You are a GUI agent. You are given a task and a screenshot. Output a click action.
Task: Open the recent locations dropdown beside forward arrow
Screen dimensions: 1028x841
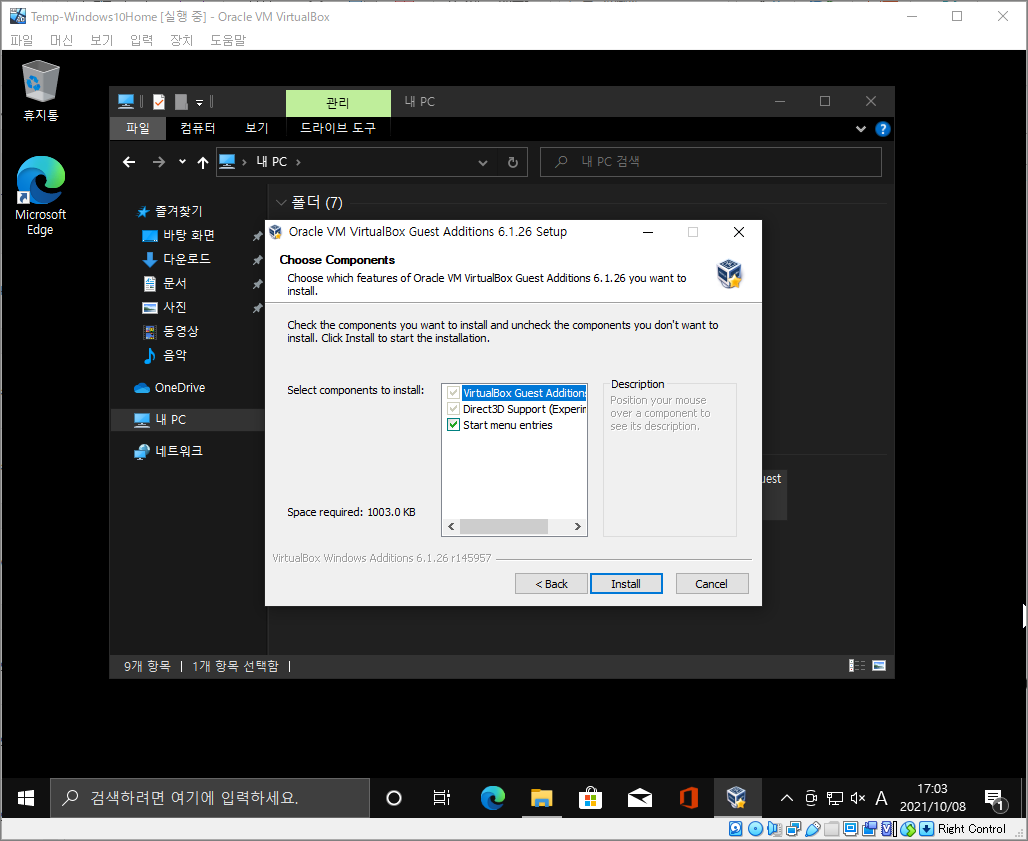[182, 162]
